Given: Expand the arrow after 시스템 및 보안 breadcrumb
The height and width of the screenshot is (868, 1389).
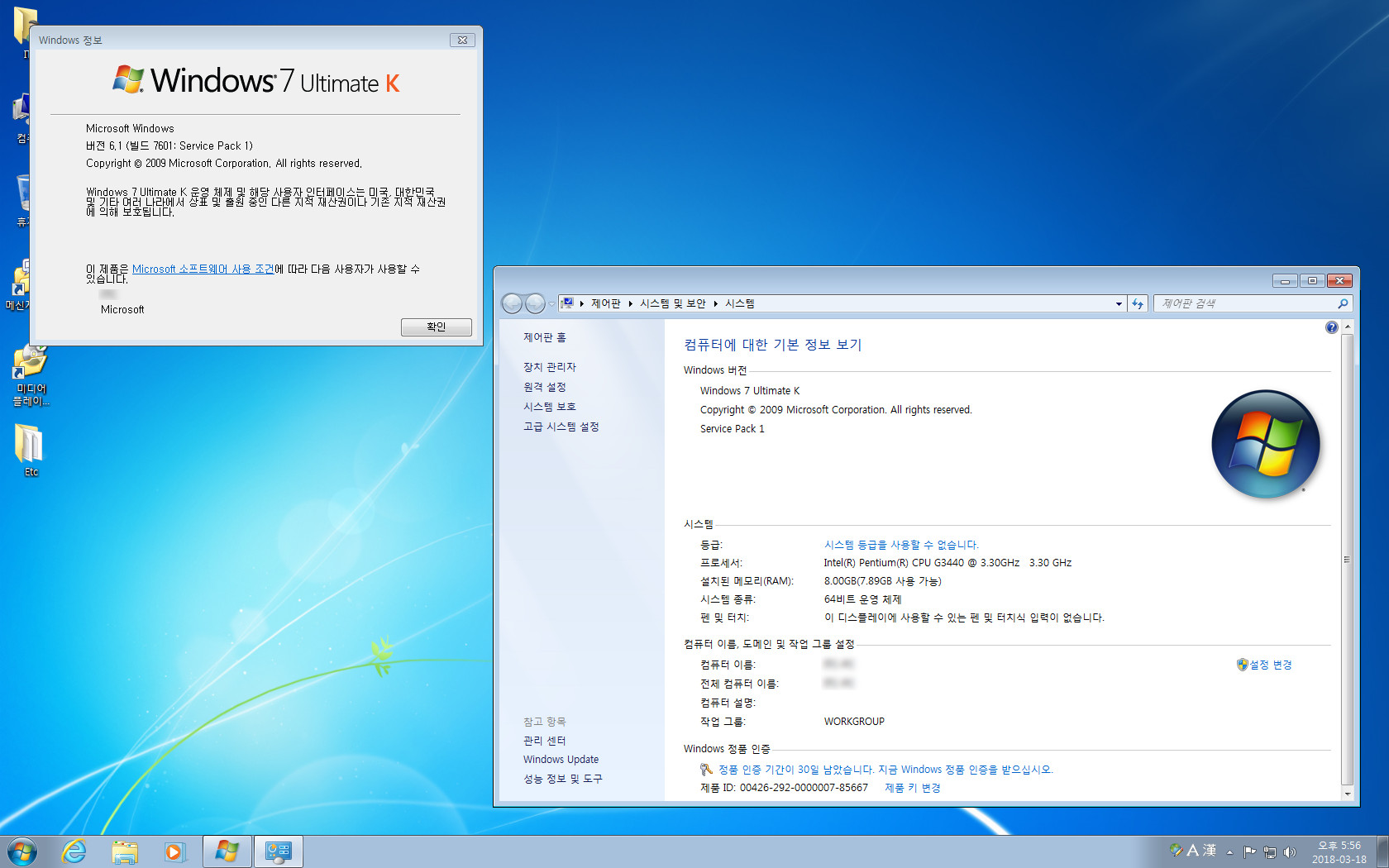Looking at the screenshot, I should pos(715,303).
